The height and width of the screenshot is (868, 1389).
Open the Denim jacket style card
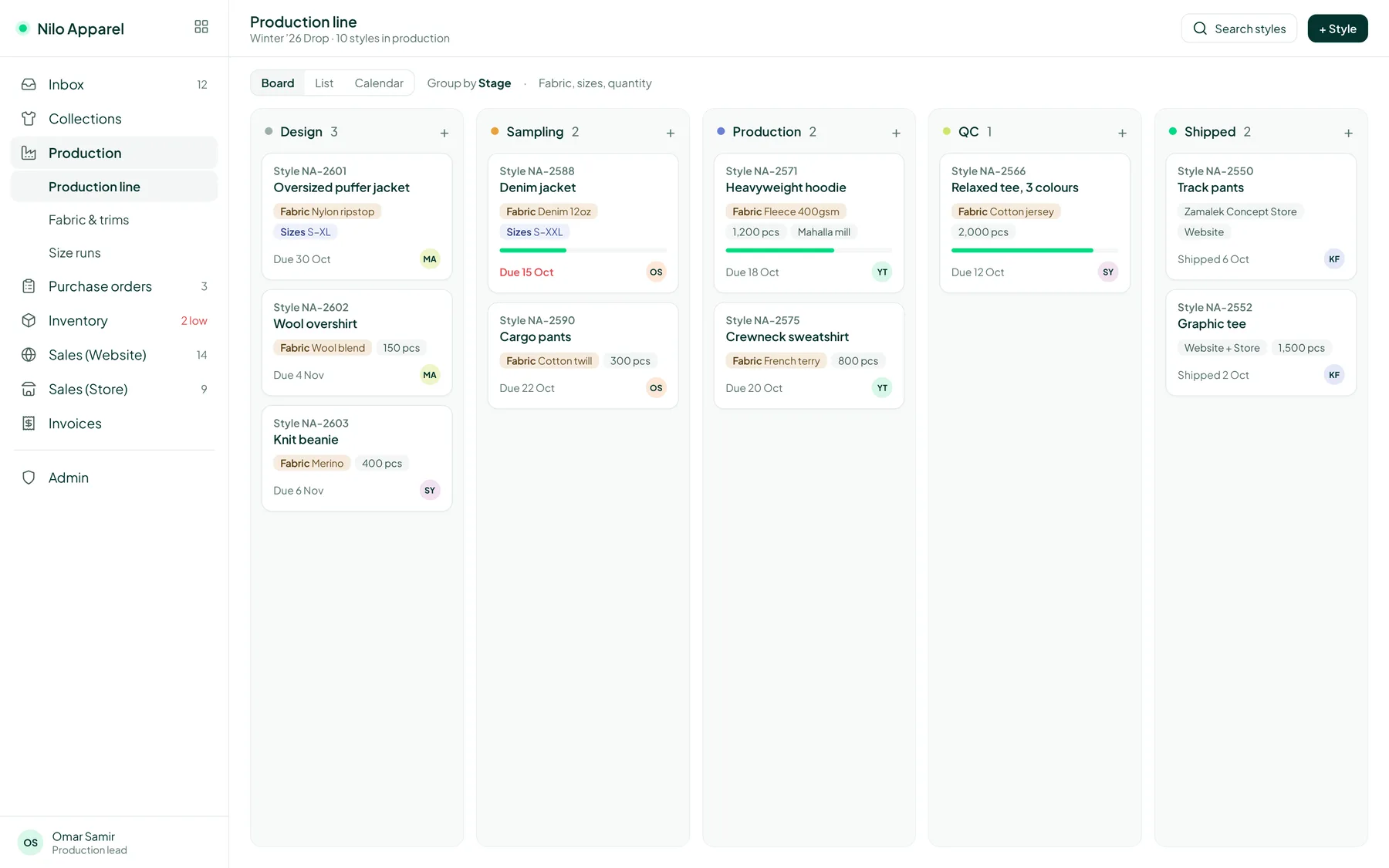pyautogui.click(x=583, y=222)
